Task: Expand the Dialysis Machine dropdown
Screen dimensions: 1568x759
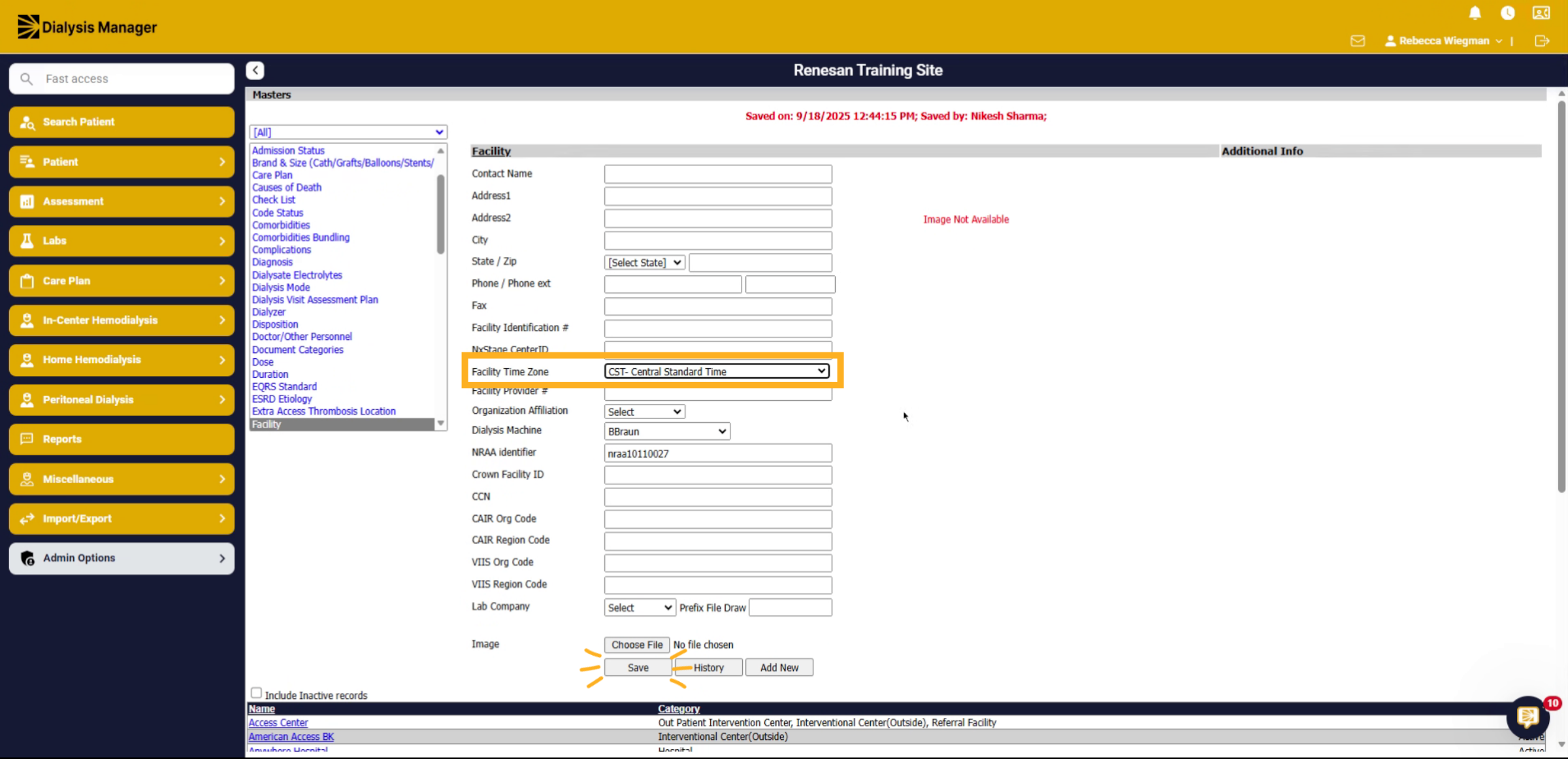Action: (x=667, y=431)
